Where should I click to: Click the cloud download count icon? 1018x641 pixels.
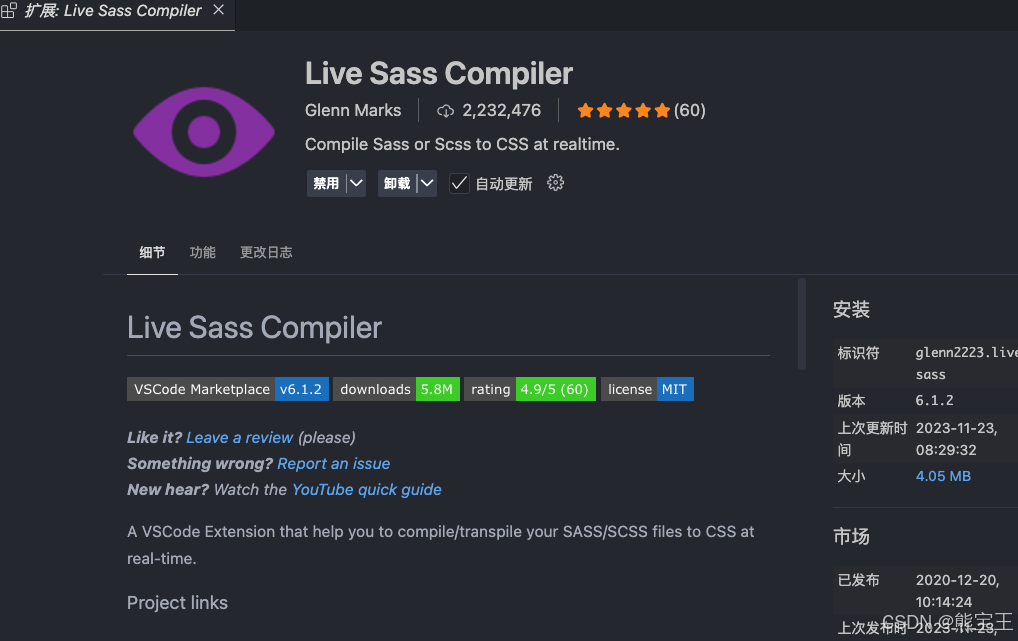(445, 111)
